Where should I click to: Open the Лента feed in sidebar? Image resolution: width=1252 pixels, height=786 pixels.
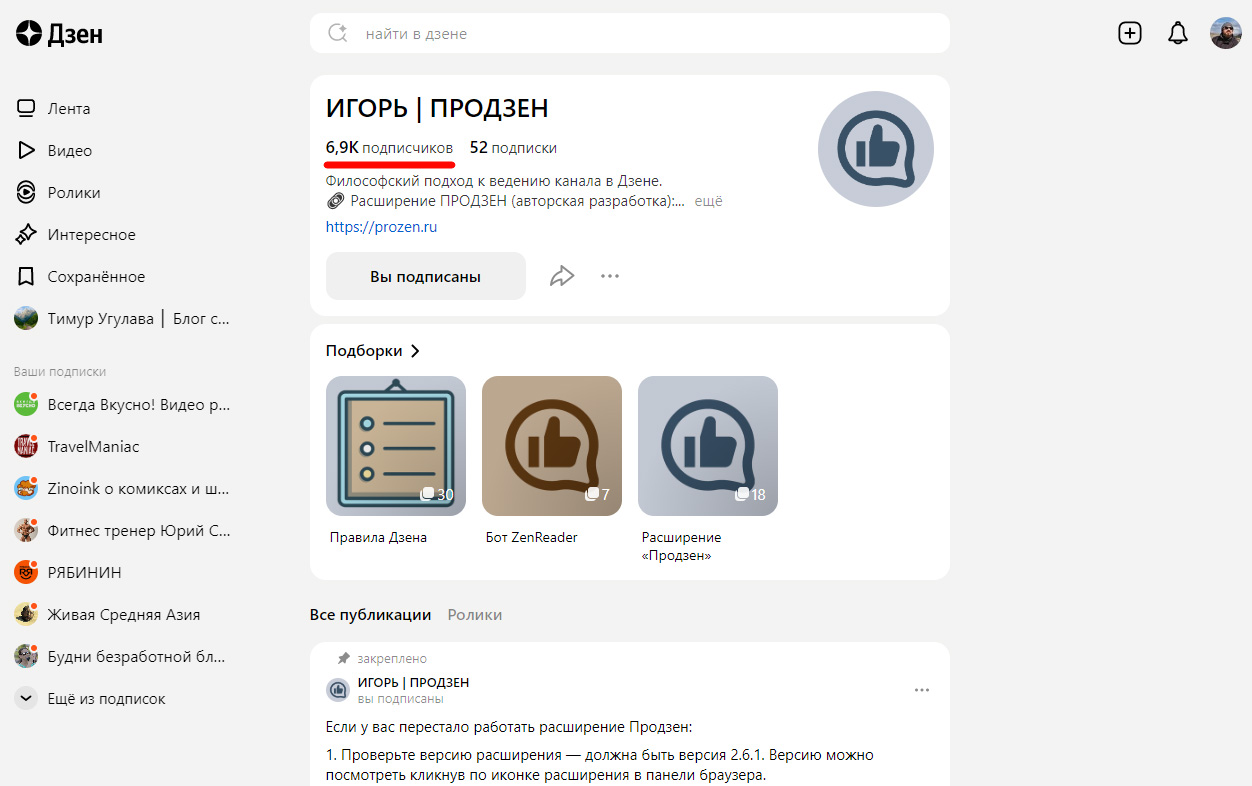54,108
